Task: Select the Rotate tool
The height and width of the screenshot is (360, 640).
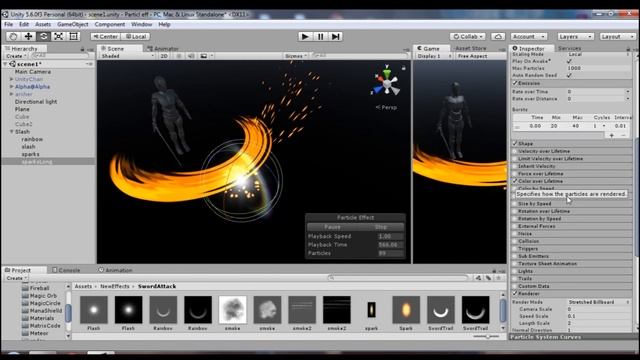Action: (43, 36)
